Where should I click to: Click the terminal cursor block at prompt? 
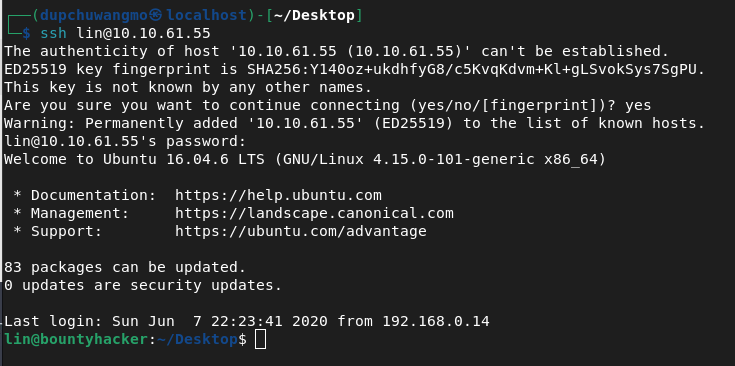[260, 339]
